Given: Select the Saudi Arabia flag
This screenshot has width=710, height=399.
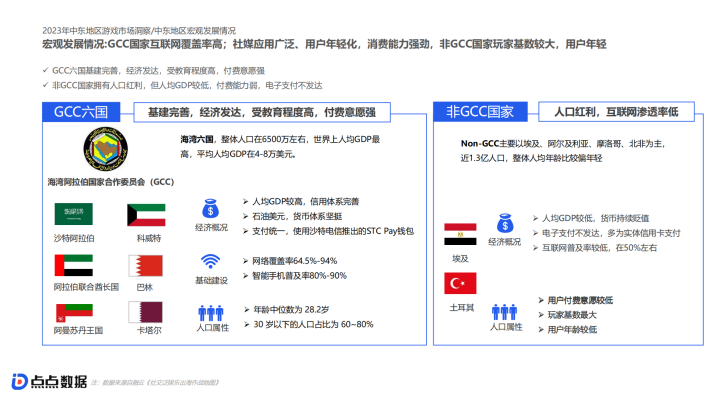Looking at the screenshot, I should tap(73, 214).
